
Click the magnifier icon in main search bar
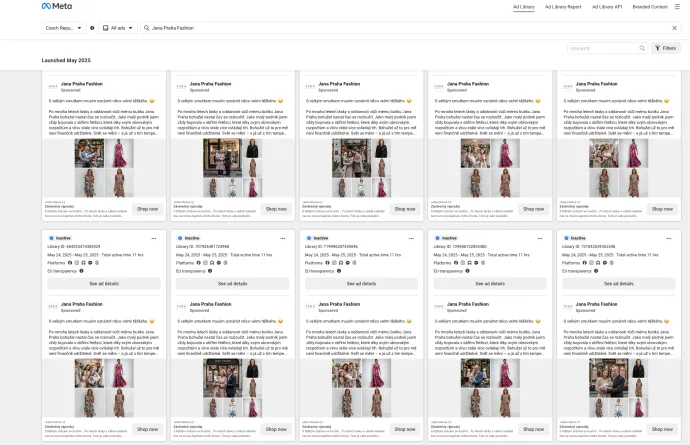tap(147, 28)
